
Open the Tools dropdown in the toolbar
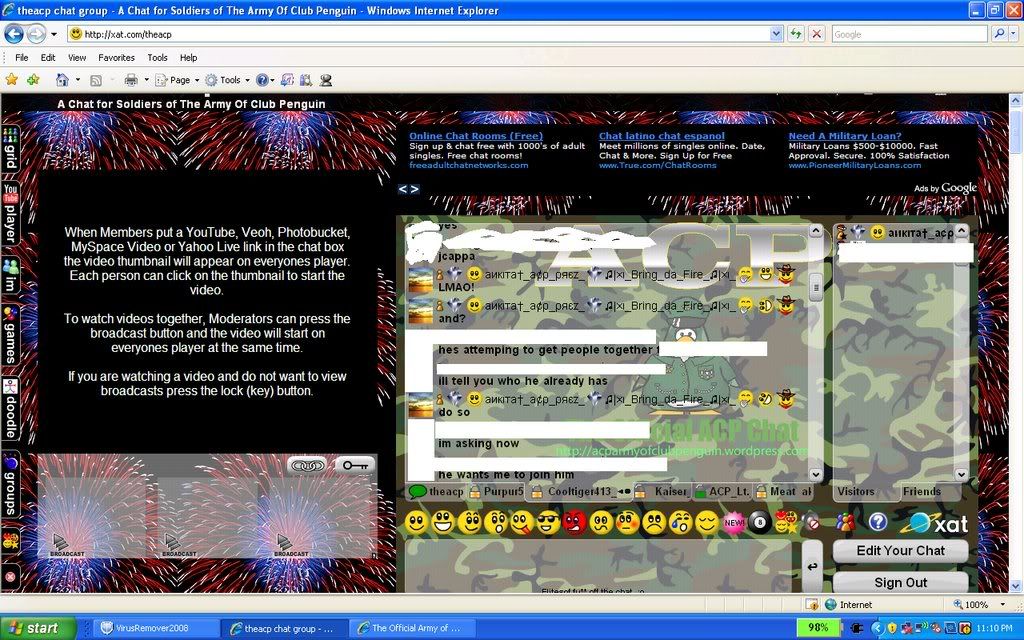227,80
